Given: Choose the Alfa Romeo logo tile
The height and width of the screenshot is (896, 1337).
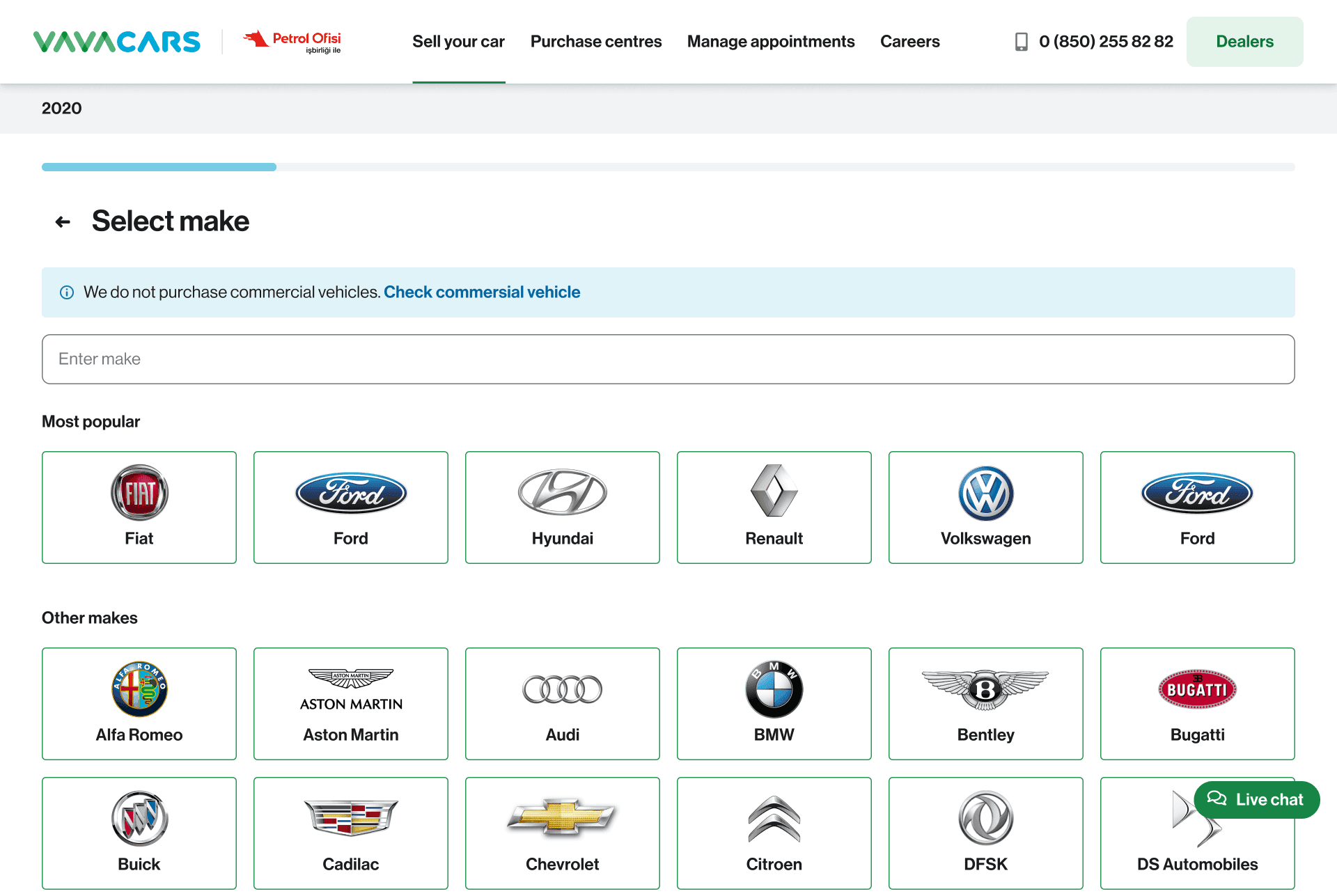Looking at the screenshot, I should tap(139, 703).
